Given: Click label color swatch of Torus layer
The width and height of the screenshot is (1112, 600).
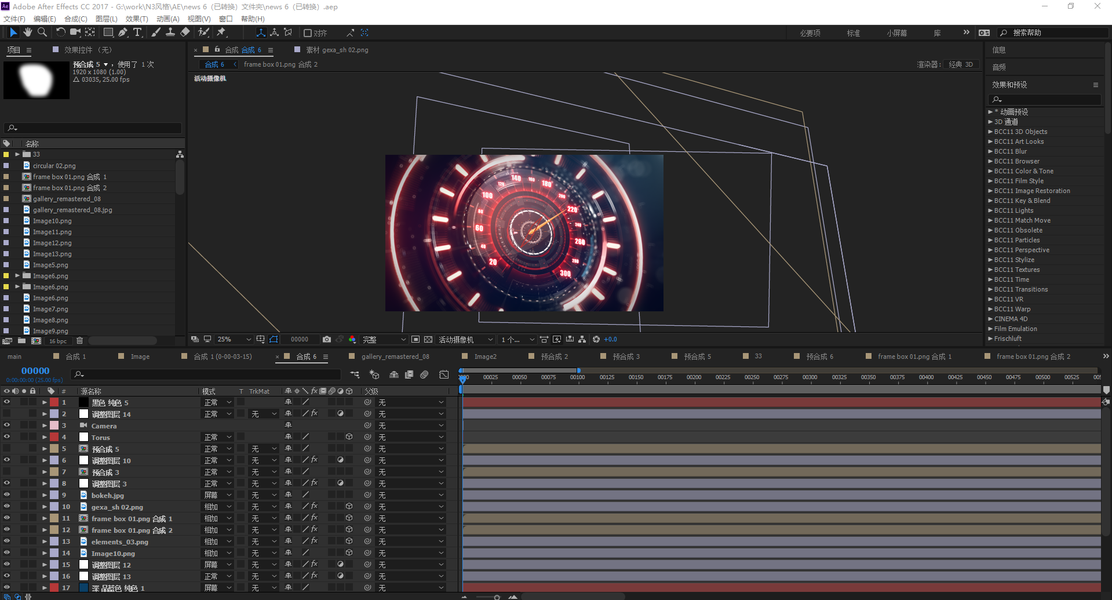Looking at the screenshot, I should coord(54,437).
